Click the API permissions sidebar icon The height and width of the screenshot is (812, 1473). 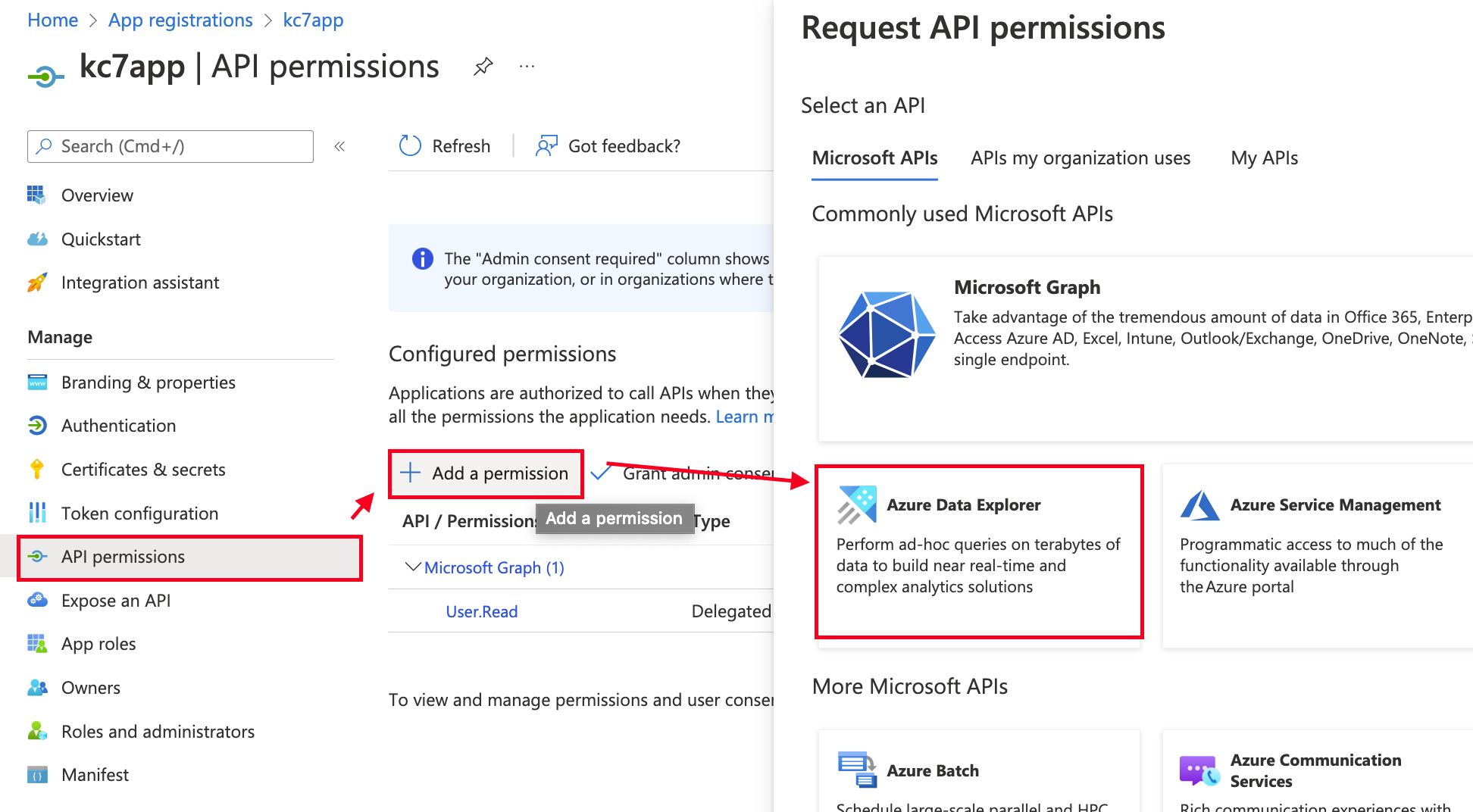37,557
